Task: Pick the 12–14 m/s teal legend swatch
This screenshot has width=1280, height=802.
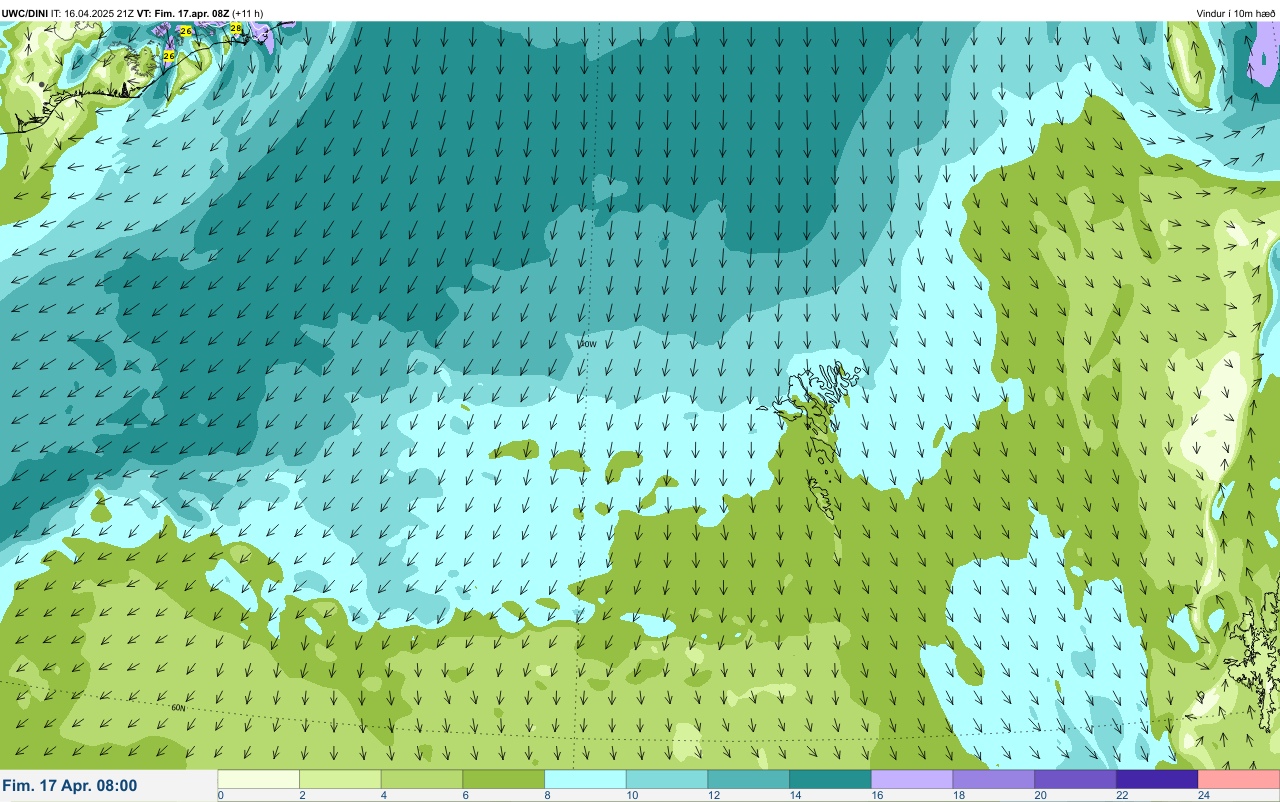Action: (x=749, y=779)
